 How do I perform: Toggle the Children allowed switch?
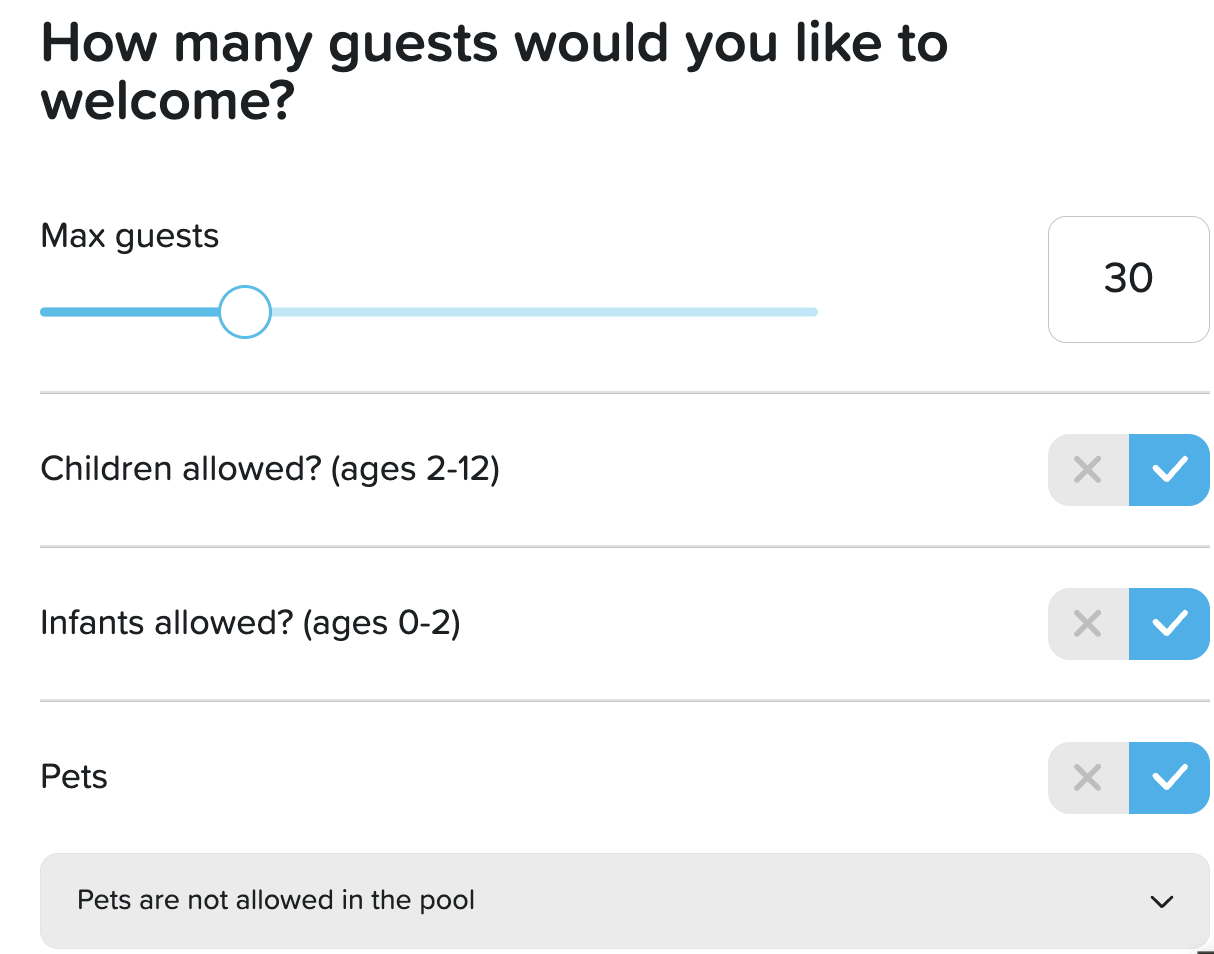click(1128, 469)
